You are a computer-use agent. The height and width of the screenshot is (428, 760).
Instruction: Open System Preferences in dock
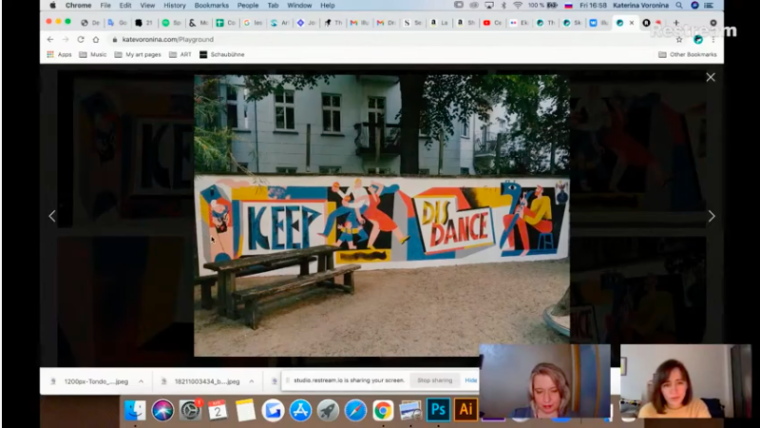click(190, 410)
